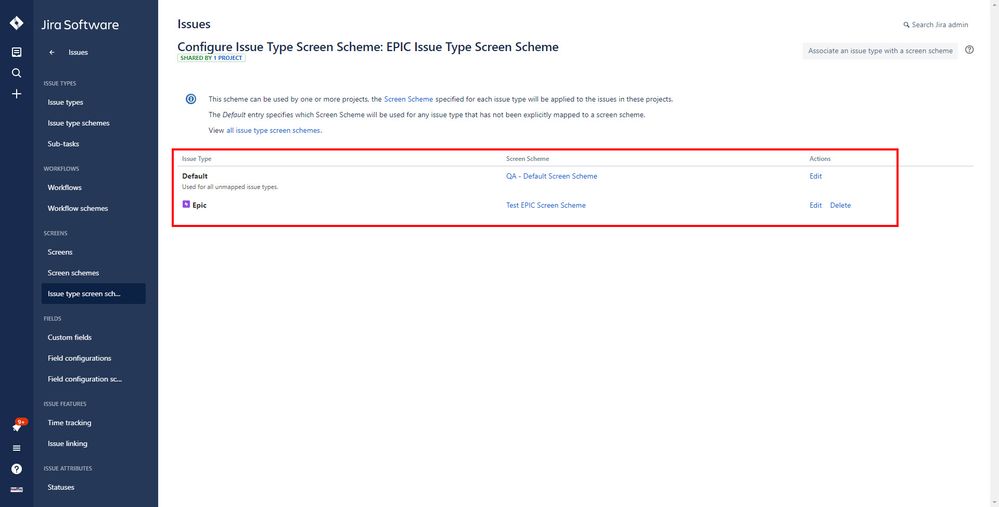Open the search magnifier icon in the global sidebar
999x507 pixels.
[17, 73]
